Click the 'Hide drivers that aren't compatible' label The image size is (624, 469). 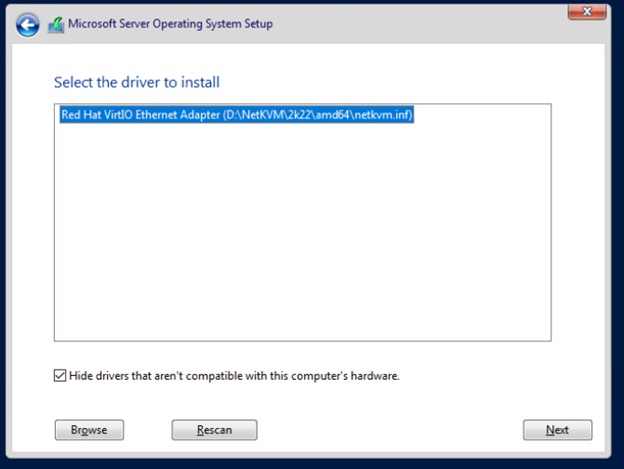tap(234, 376)
